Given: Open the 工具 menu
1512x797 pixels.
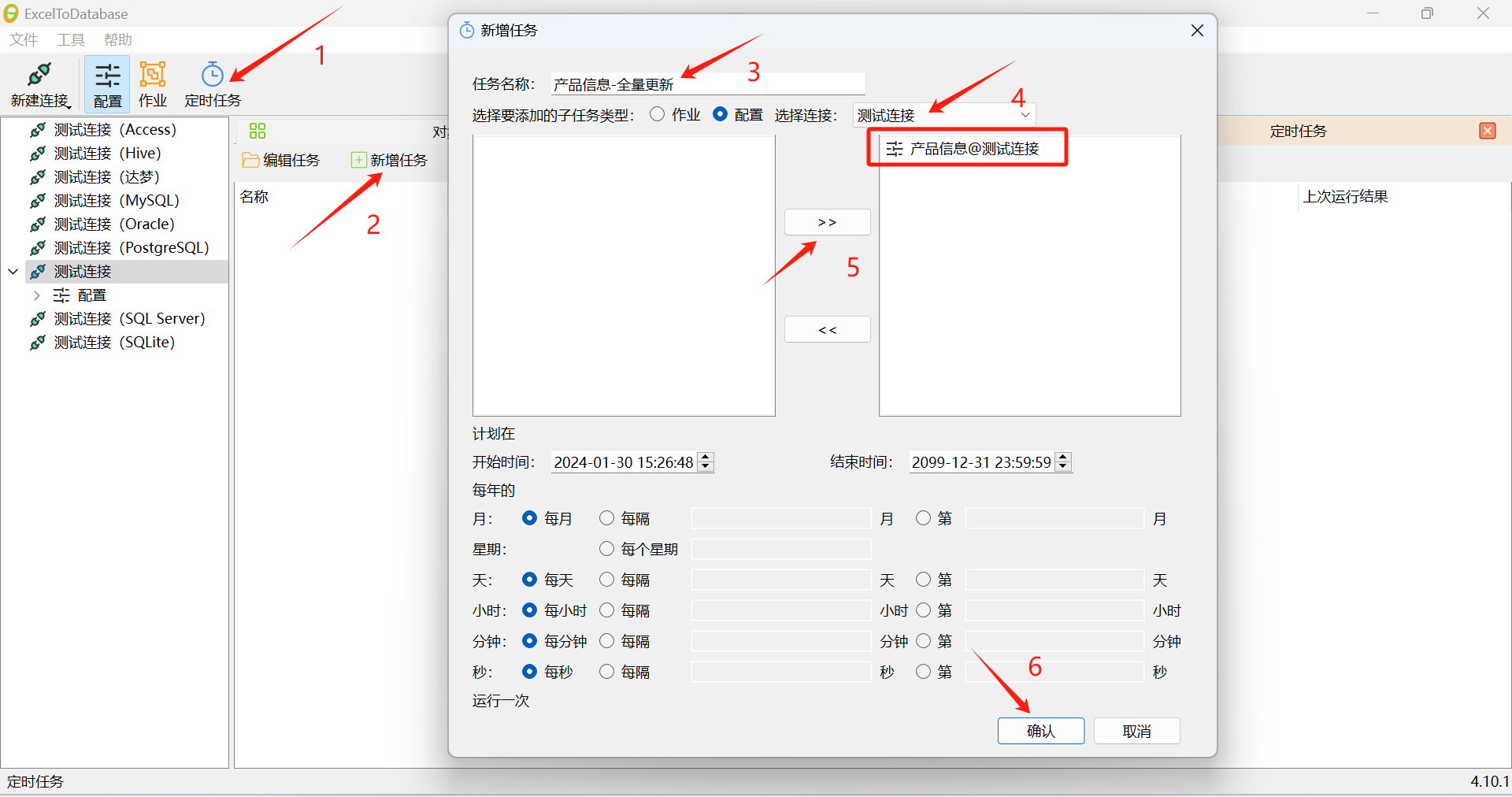Looking at the screenshot, I should tap(71, 39).
